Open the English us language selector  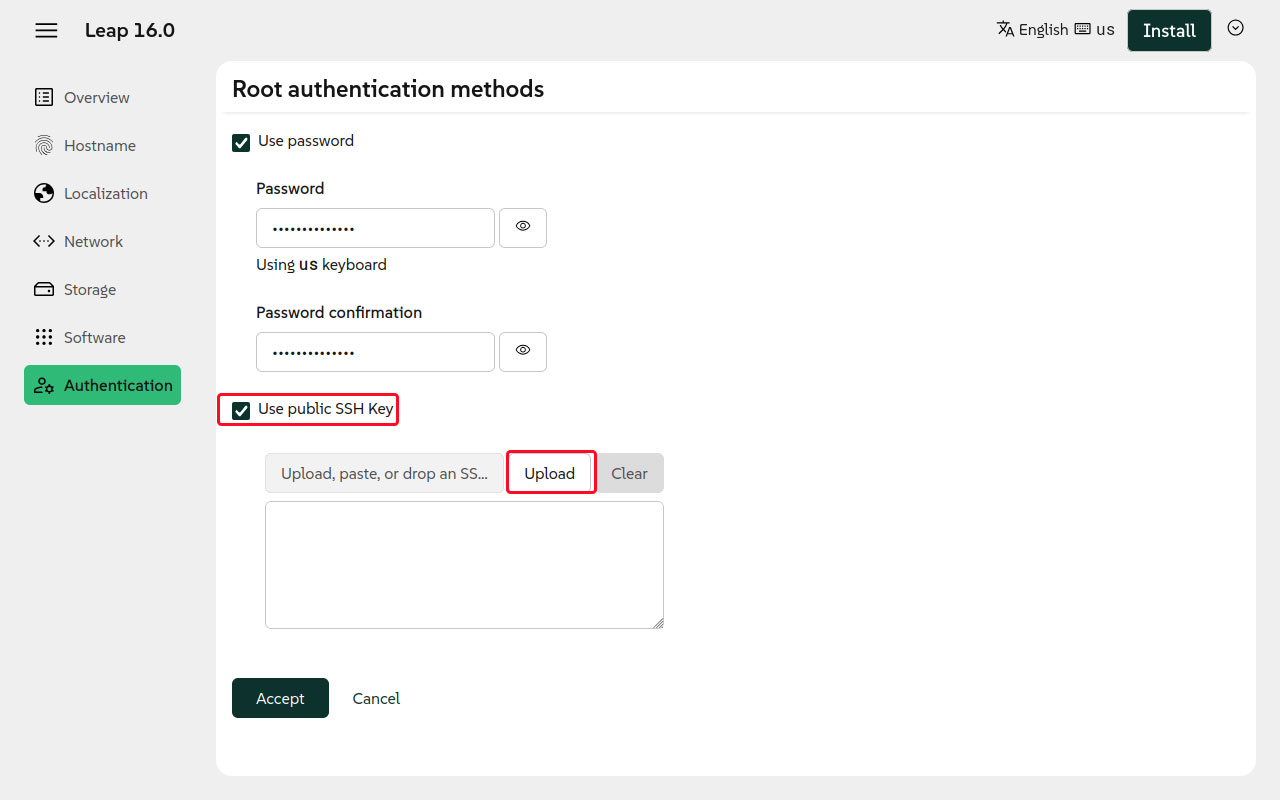1055,30
